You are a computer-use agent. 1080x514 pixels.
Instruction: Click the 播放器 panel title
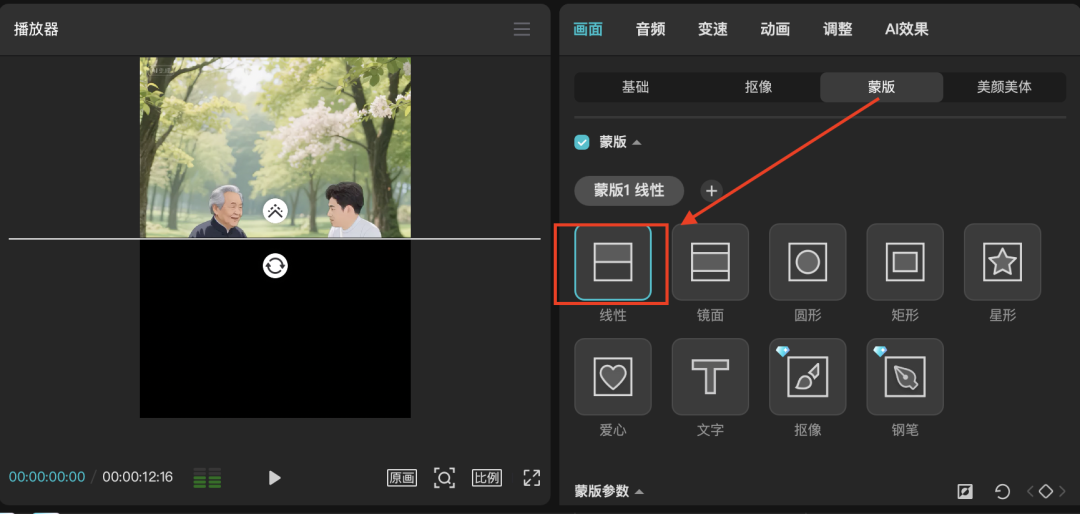pyautogui.click(x=36, y=30)
